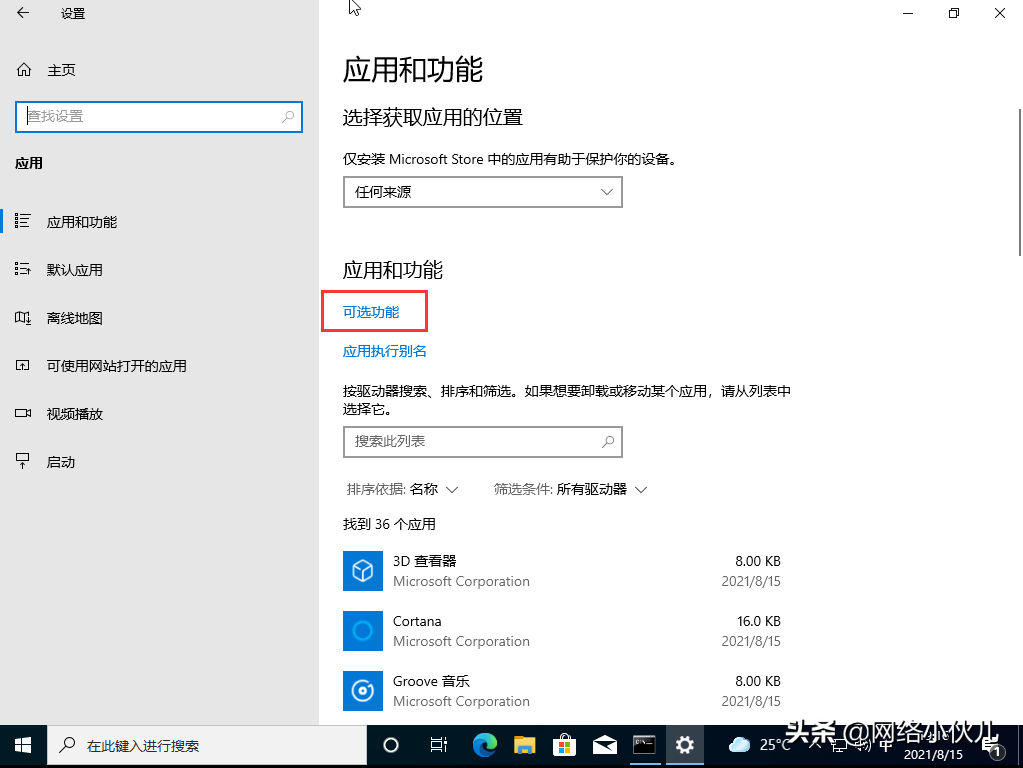The height and width of the screenshot is (768, 1023).
Task: Click the 主页 home item
Action: (60, 69)
